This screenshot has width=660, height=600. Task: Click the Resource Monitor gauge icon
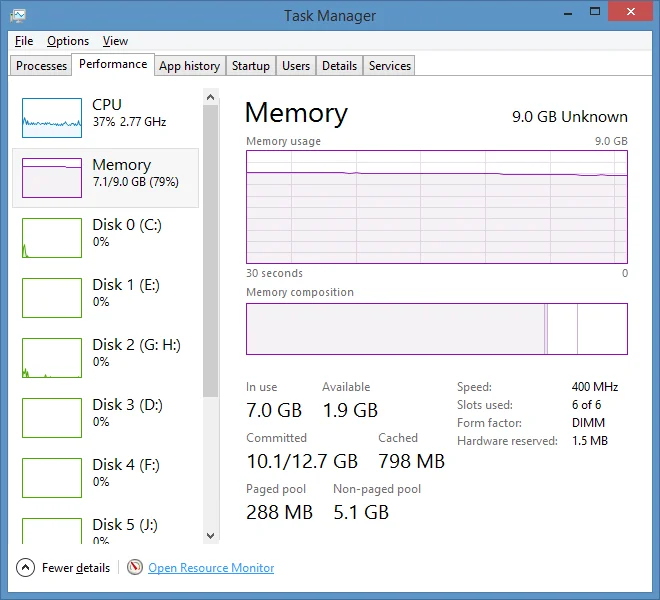coord(135,567)
